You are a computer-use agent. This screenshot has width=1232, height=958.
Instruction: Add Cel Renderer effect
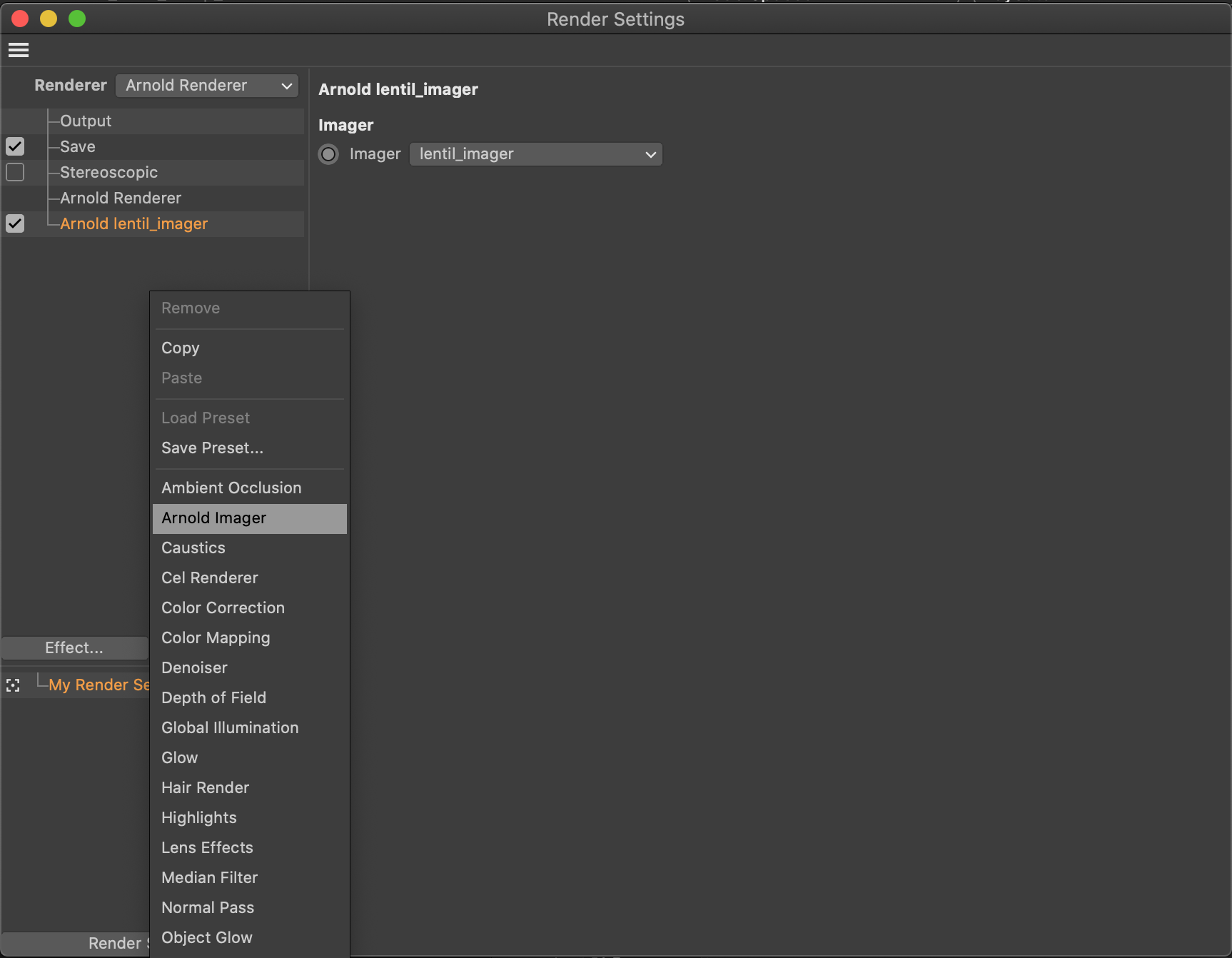pyautogui.click(x=250, y=578)
